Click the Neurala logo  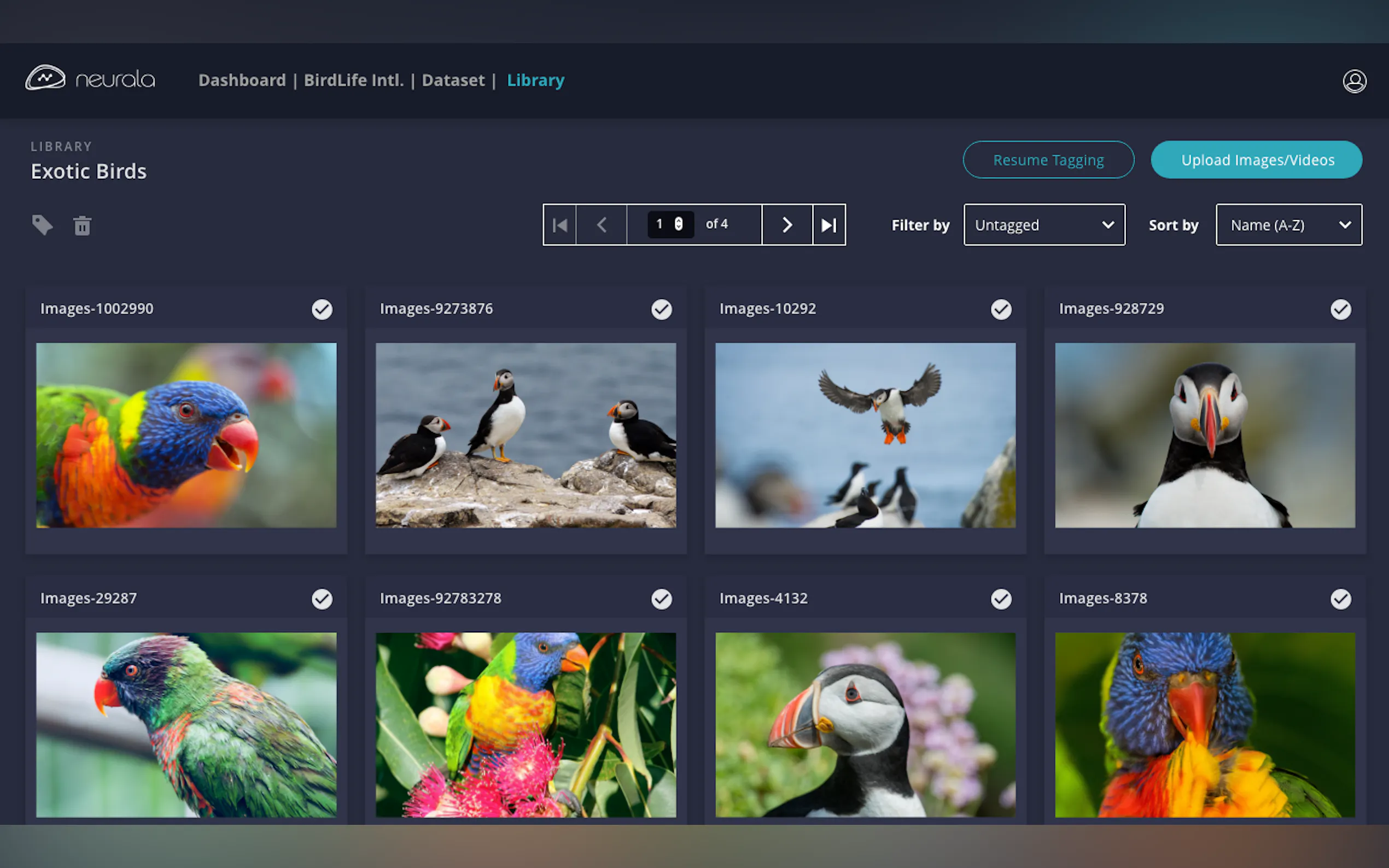(90, 79)
